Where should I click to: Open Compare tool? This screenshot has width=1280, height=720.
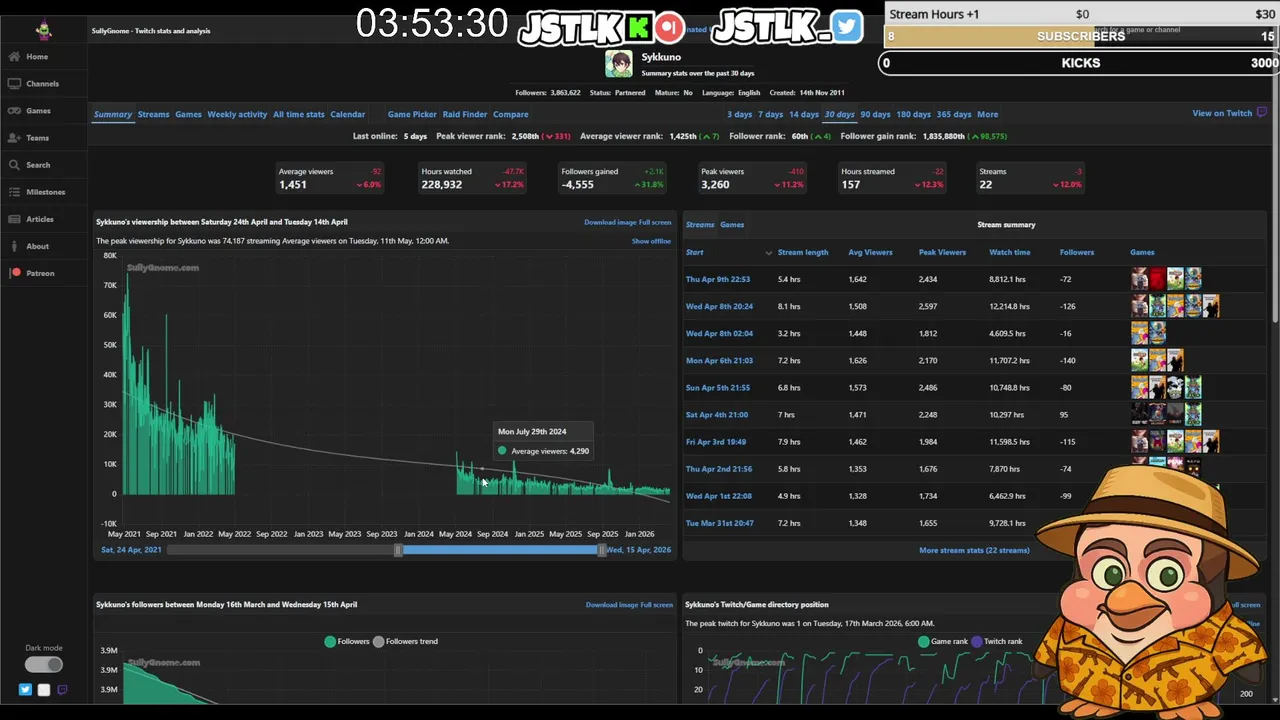click(x=510, y=114)
